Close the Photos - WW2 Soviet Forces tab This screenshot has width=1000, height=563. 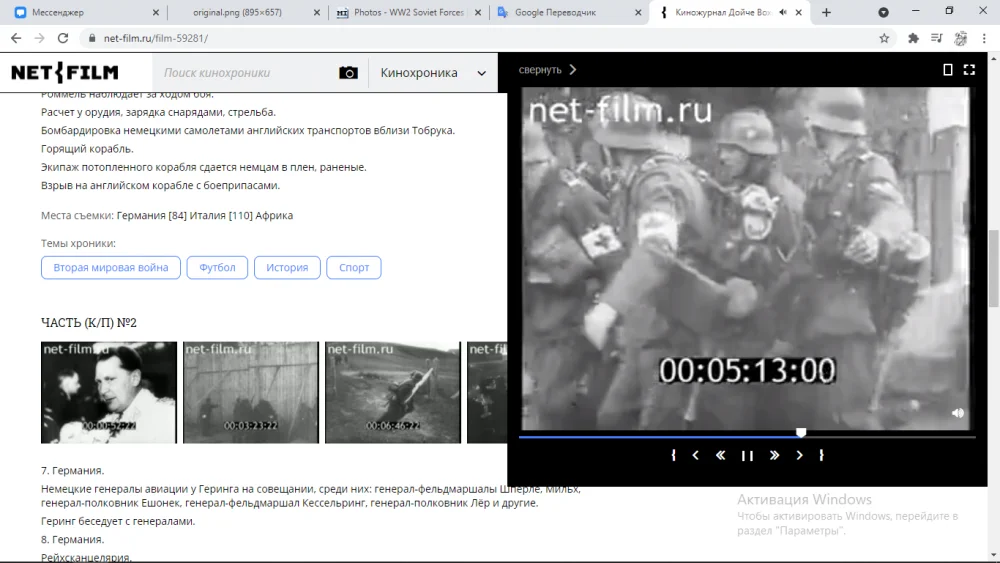tap(478, 12)
